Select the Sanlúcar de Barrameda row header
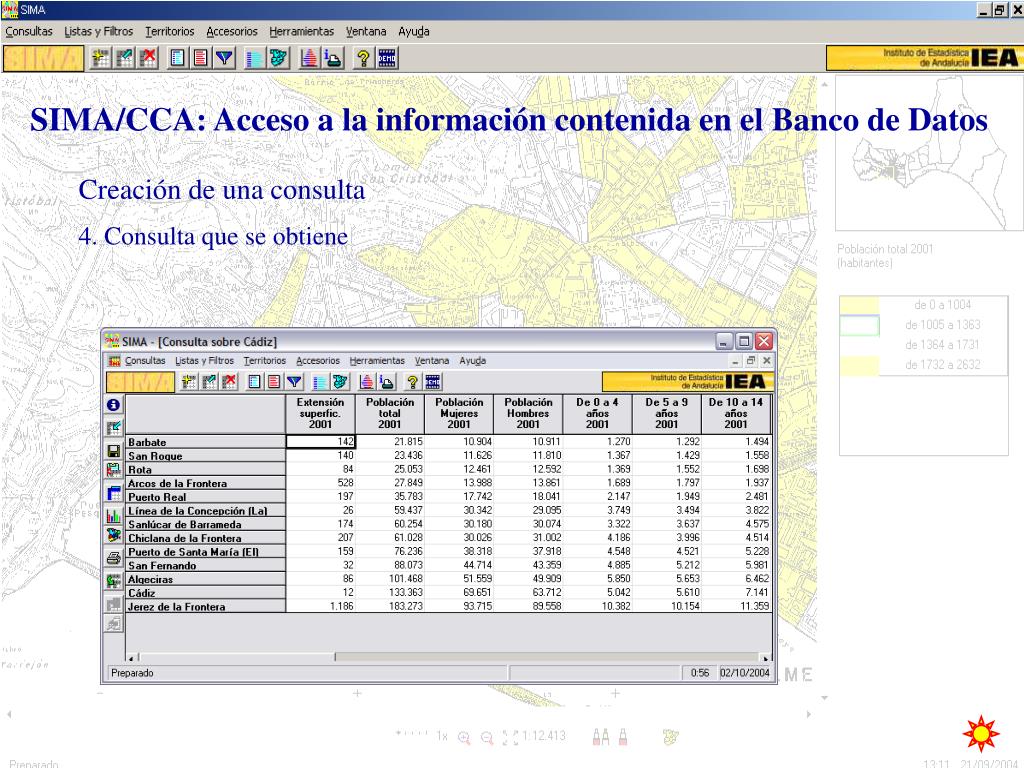Image resolution: width=1024 pixels, height=768 pixels. (206, 524)
